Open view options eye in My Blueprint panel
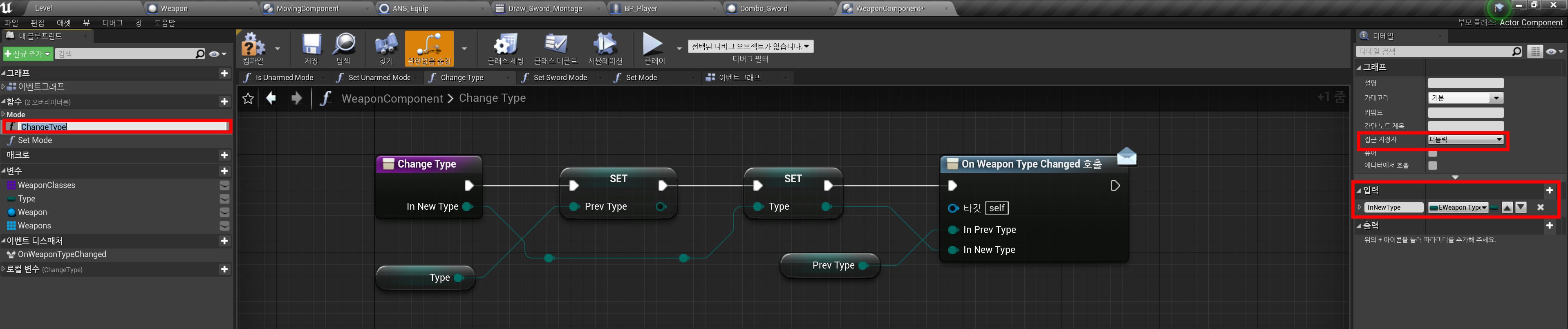Screen dimensions: 1568x329 click(217, 54)
